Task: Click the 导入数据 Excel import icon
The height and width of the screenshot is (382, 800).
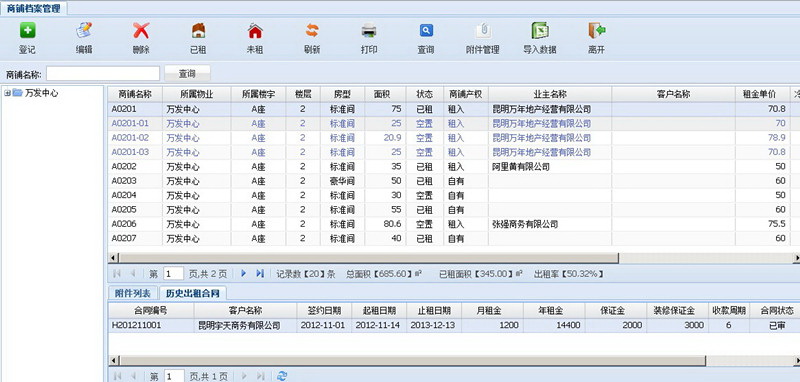Action: (540, 31)
